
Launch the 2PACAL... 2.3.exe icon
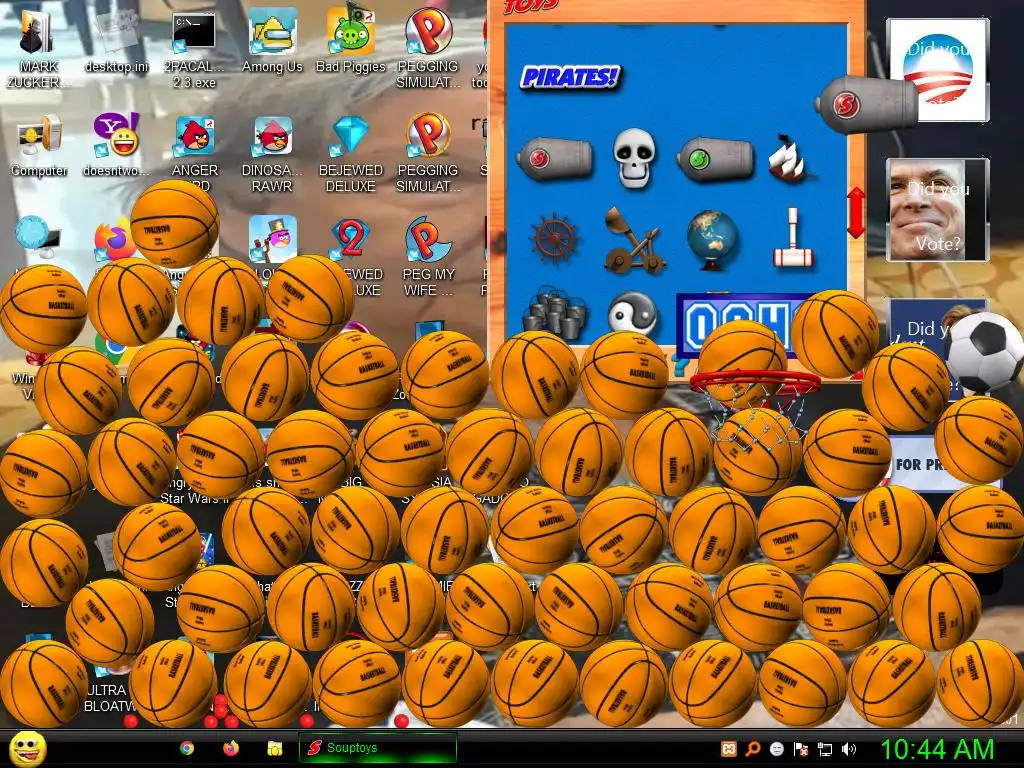click(194, 50)
